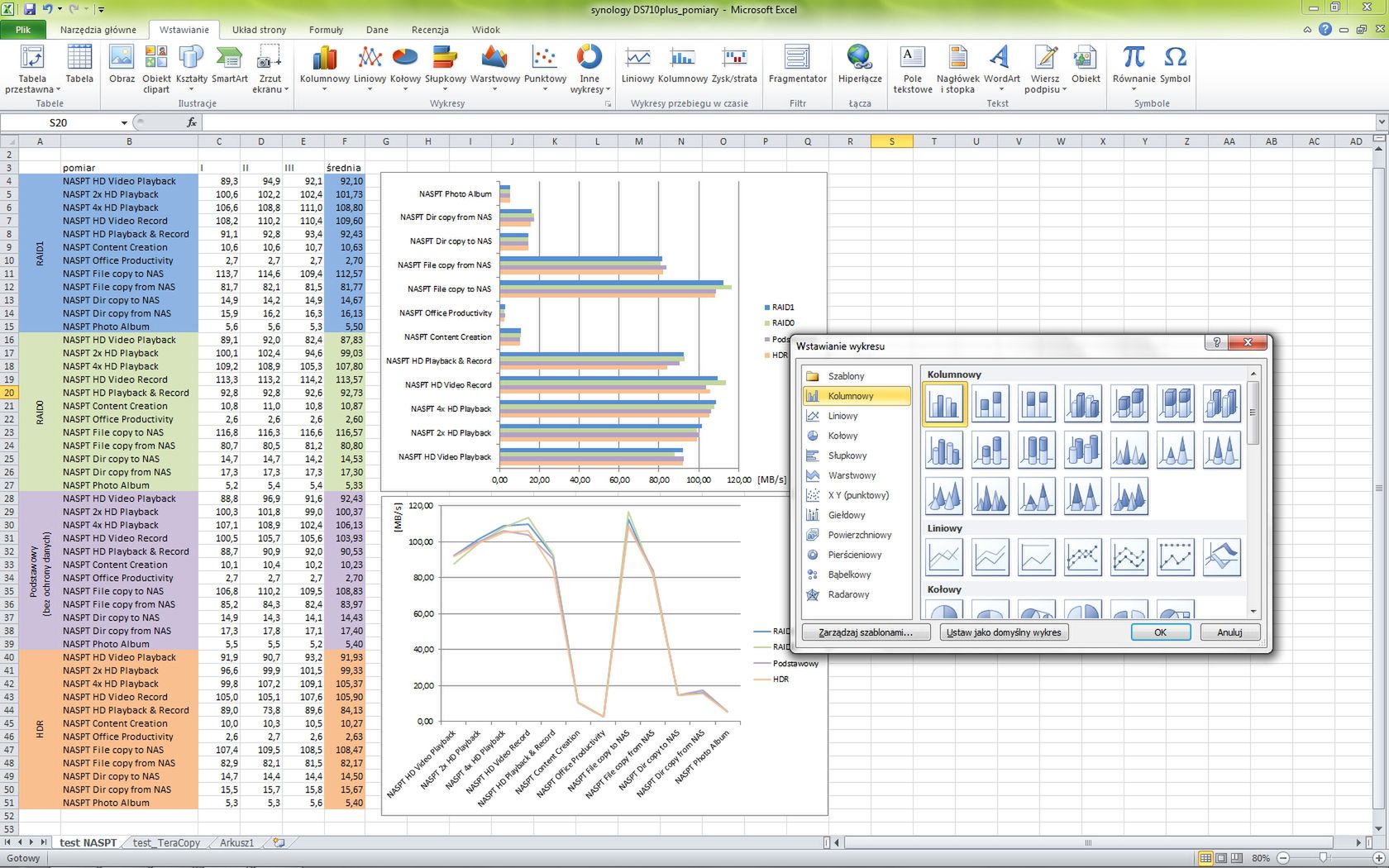The height and width of the screenshot is (868, 1389).
Task: Select the Pierścieniowy chart category
Action: point(857,555)
